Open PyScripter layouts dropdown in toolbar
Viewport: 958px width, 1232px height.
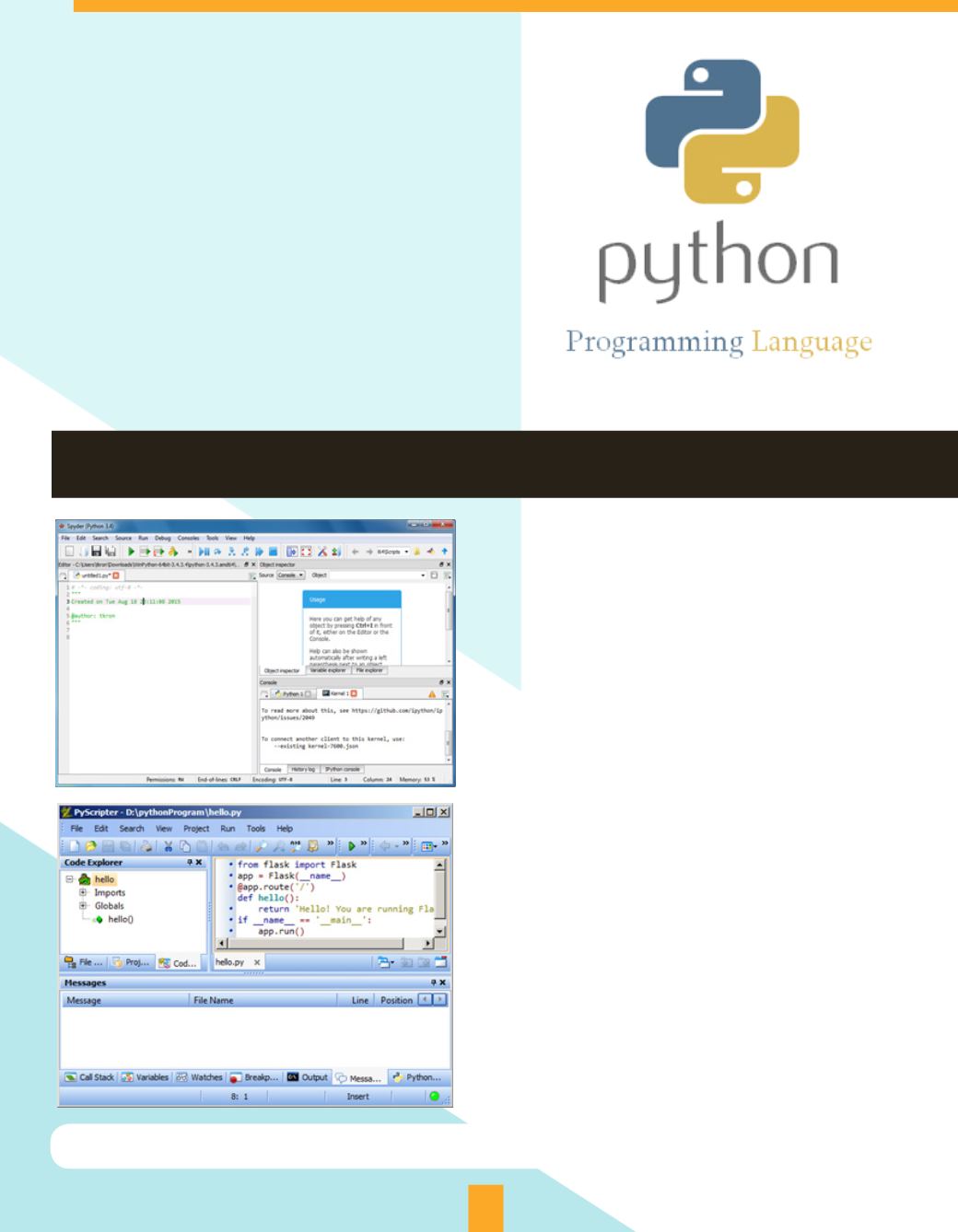[x=428, y=845]
